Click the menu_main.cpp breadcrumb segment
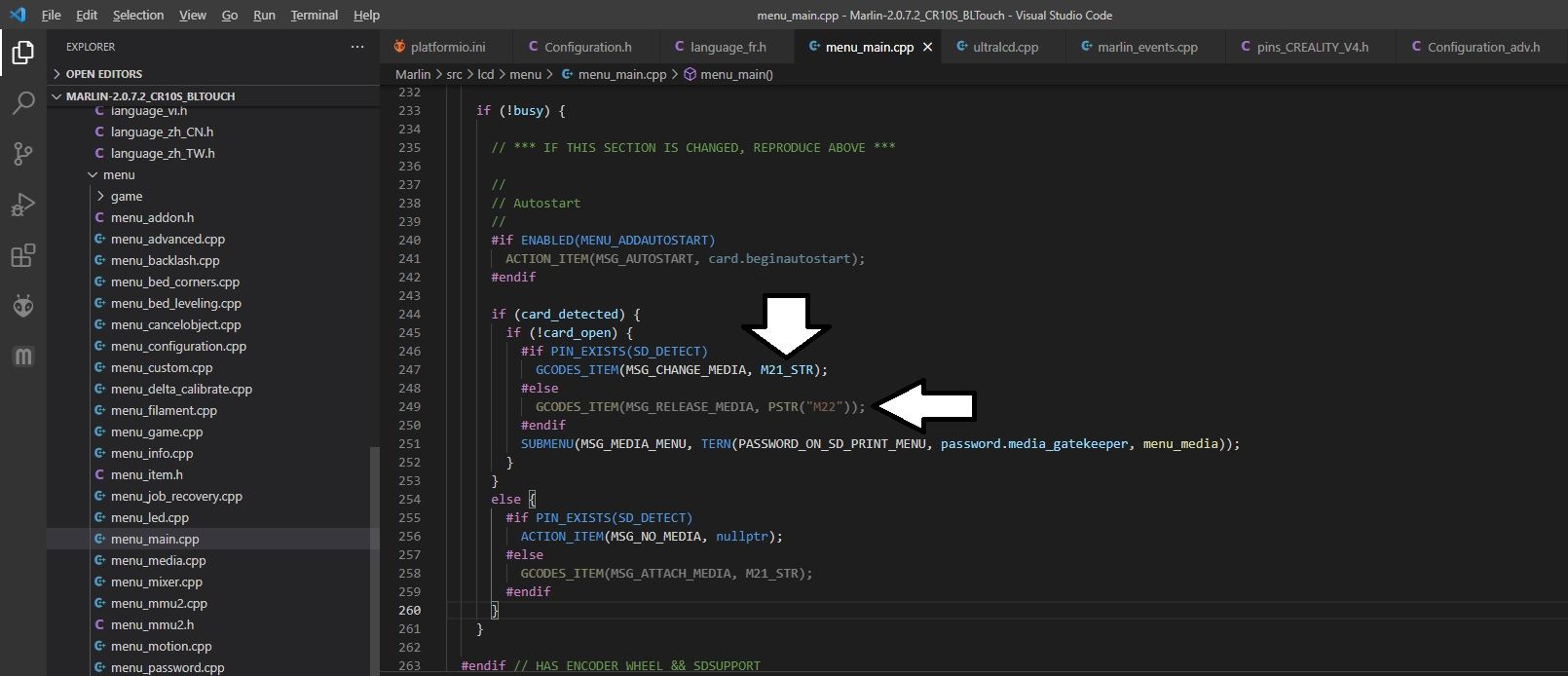 [614, 74]
